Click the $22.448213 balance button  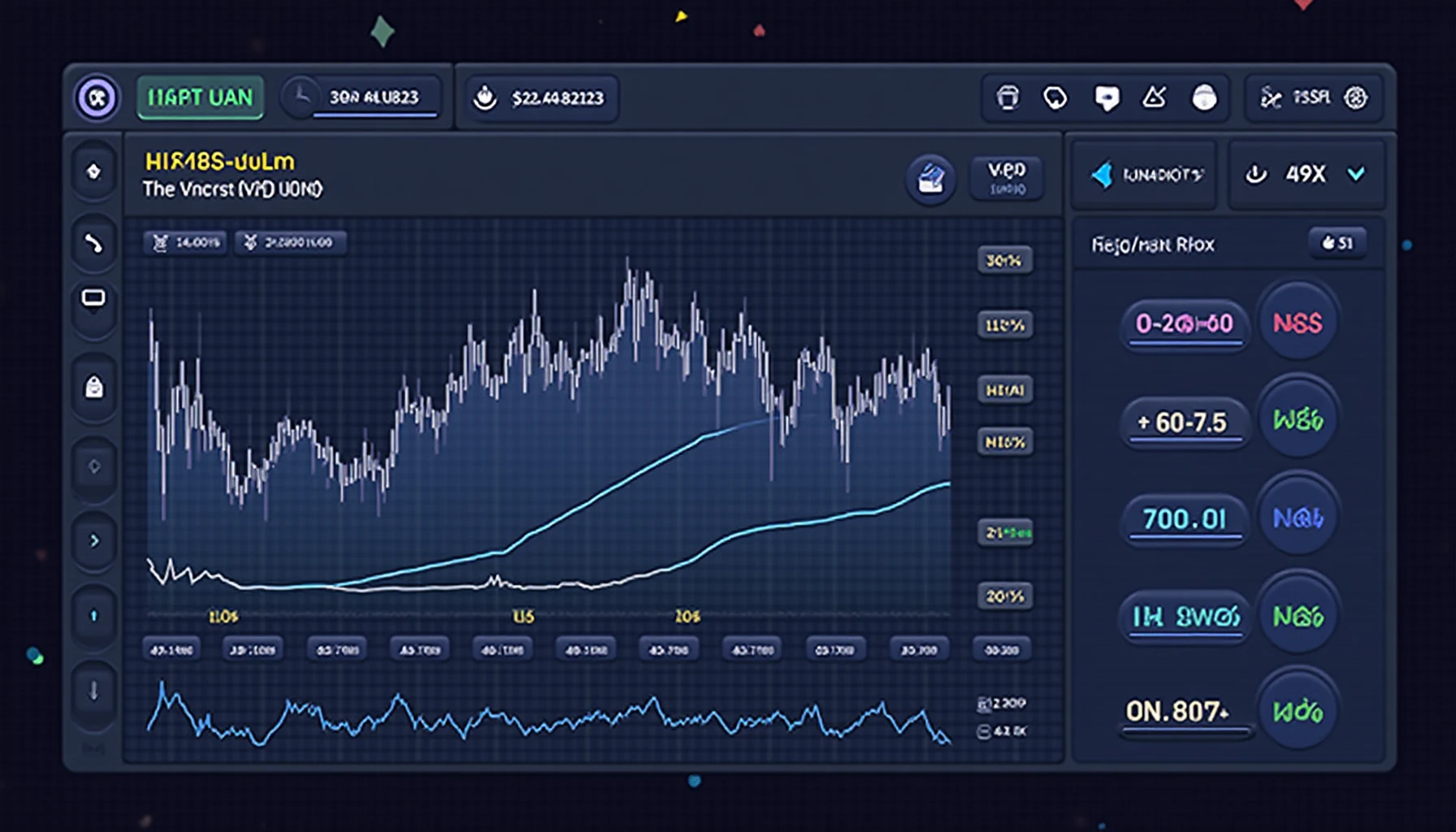coord(540,97)
